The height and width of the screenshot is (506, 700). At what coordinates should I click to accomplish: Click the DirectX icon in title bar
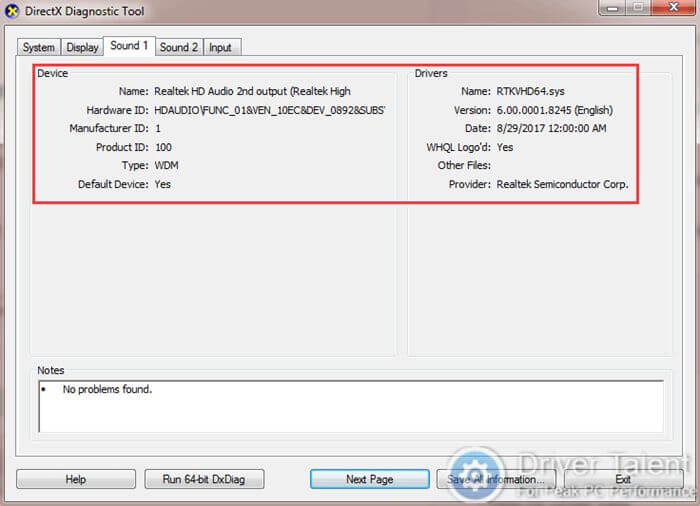click(12, 11)
